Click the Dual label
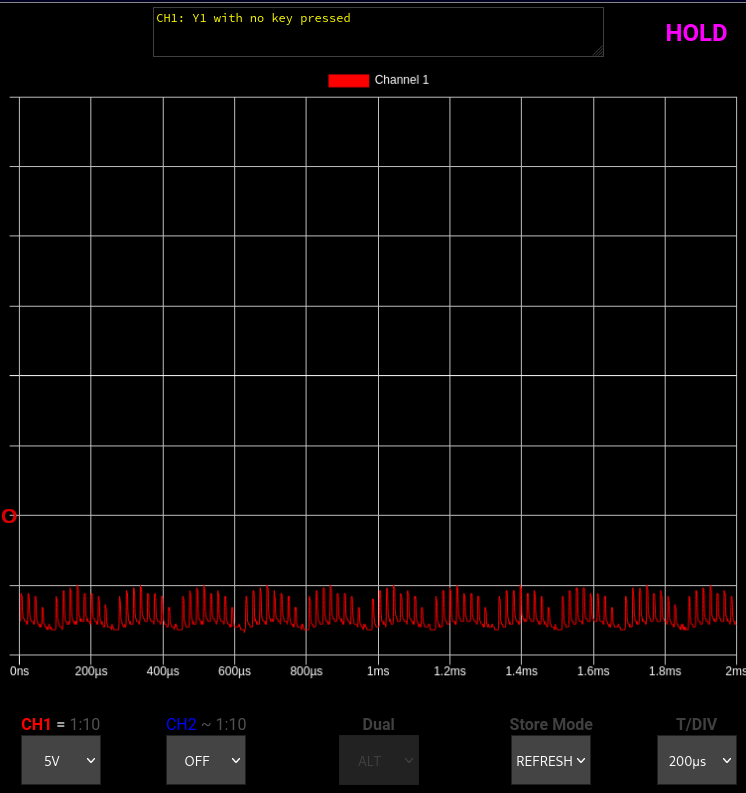746x793 pixels. click(378, 724)
